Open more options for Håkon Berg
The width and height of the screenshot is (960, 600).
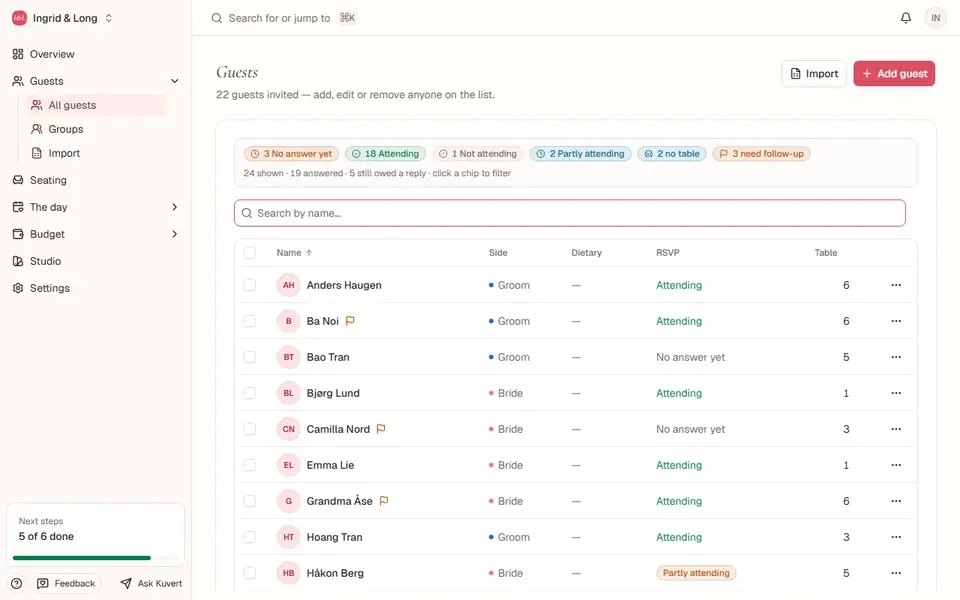pyautogui.click(x=896, y=573)
